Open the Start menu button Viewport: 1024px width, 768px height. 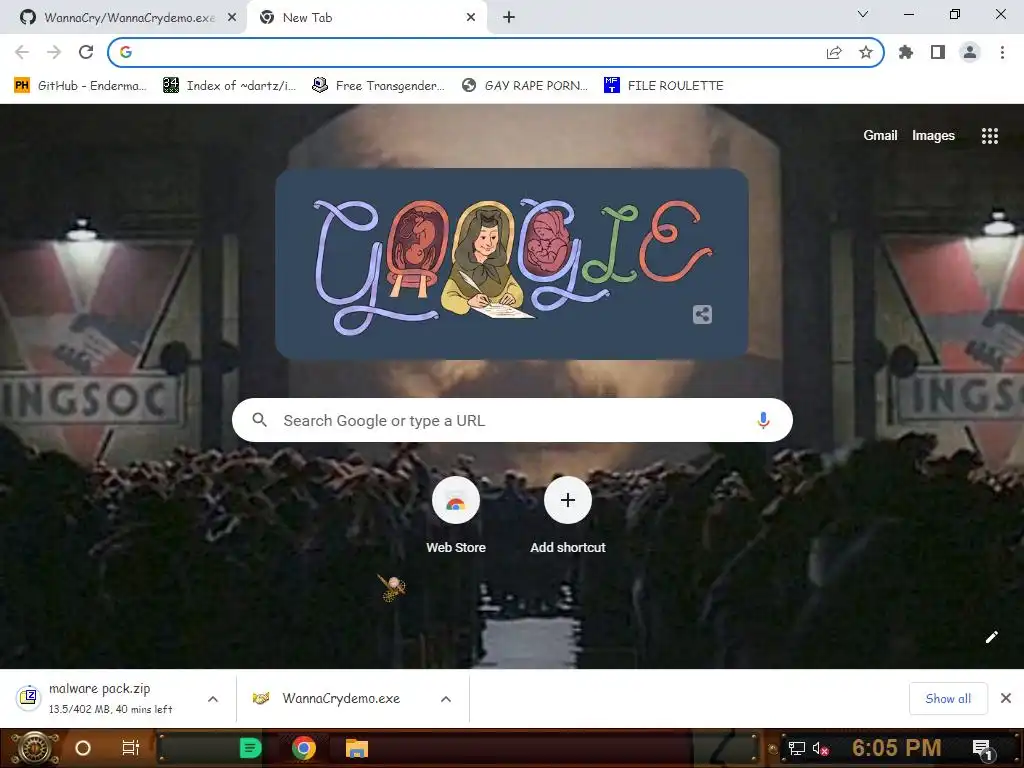[35, 748]
